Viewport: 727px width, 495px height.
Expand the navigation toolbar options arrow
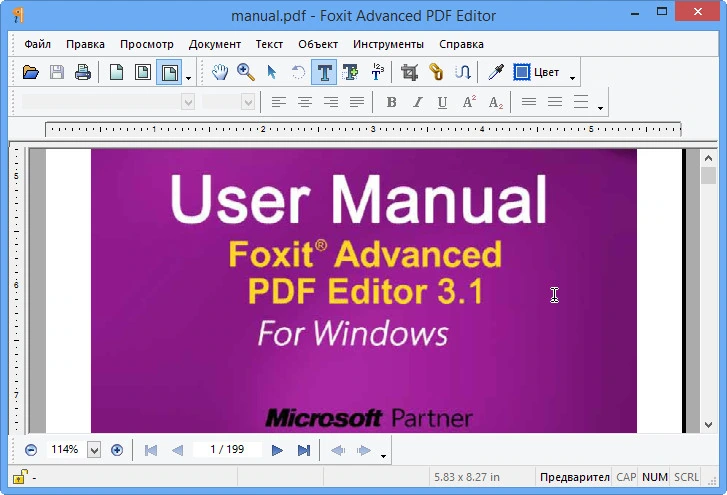pyautogui.click(x=383, y=456)
